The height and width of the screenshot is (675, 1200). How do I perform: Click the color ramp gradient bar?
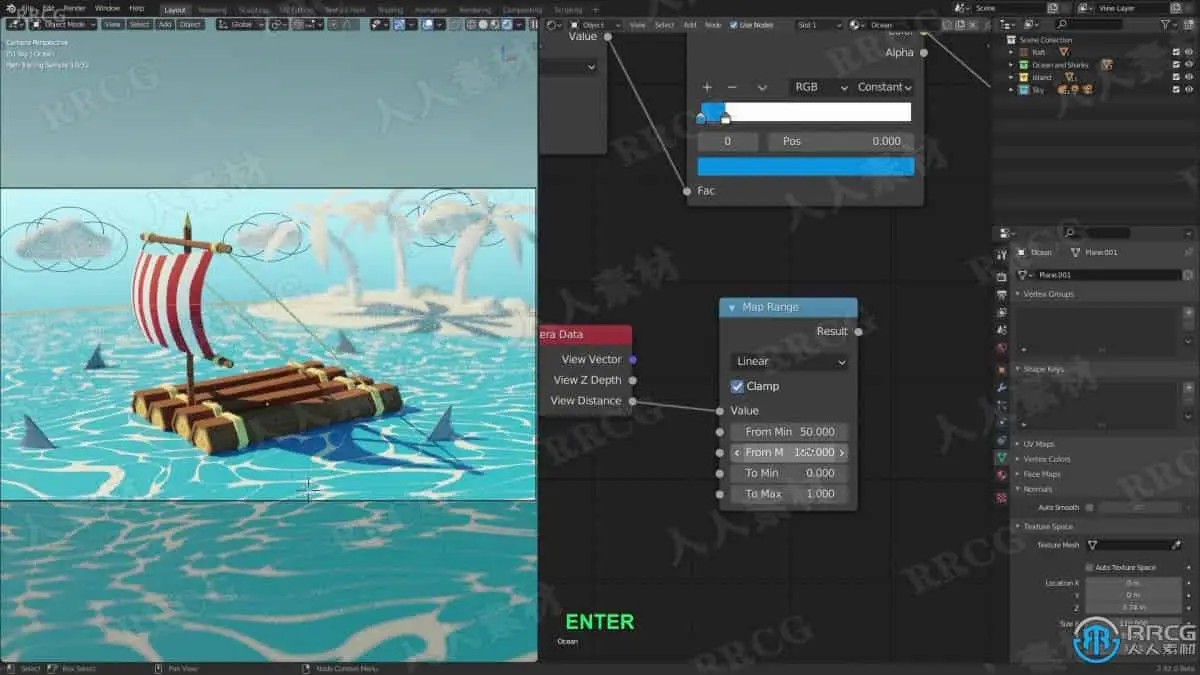pyautogui.click(x=805, y=112)
